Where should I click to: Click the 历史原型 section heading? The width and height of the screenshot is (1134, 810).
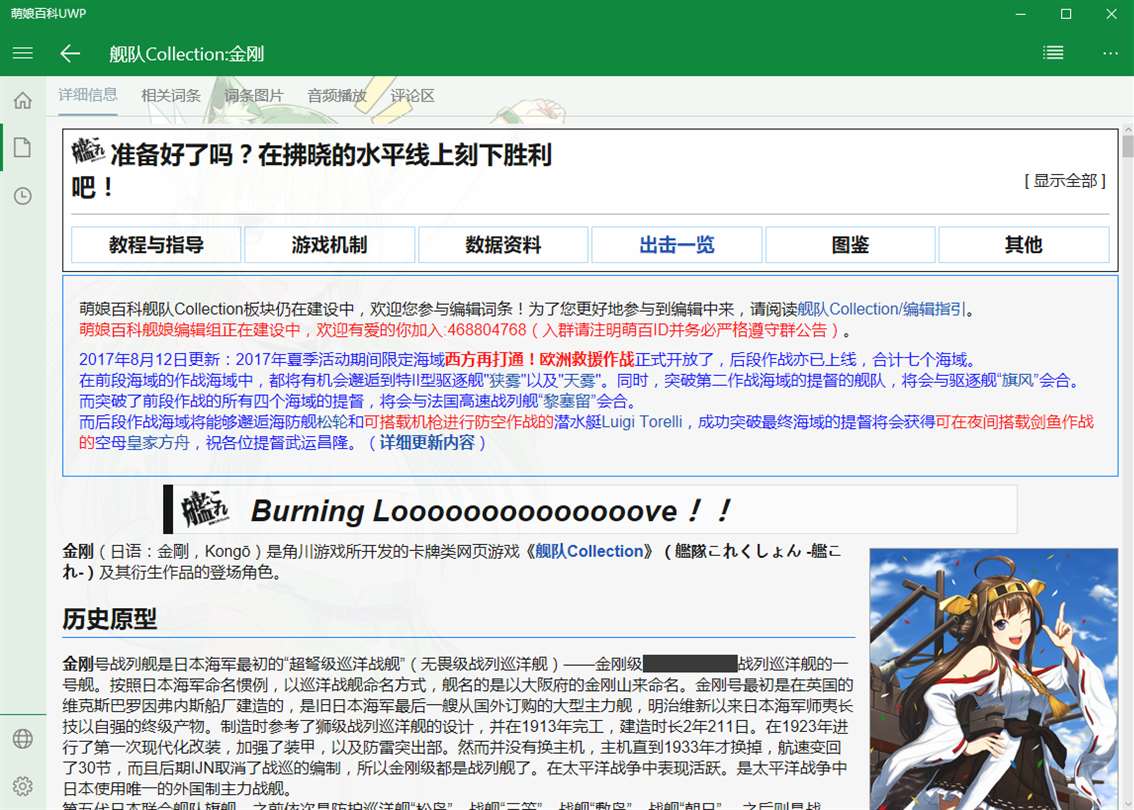click(x=109, y=618)
